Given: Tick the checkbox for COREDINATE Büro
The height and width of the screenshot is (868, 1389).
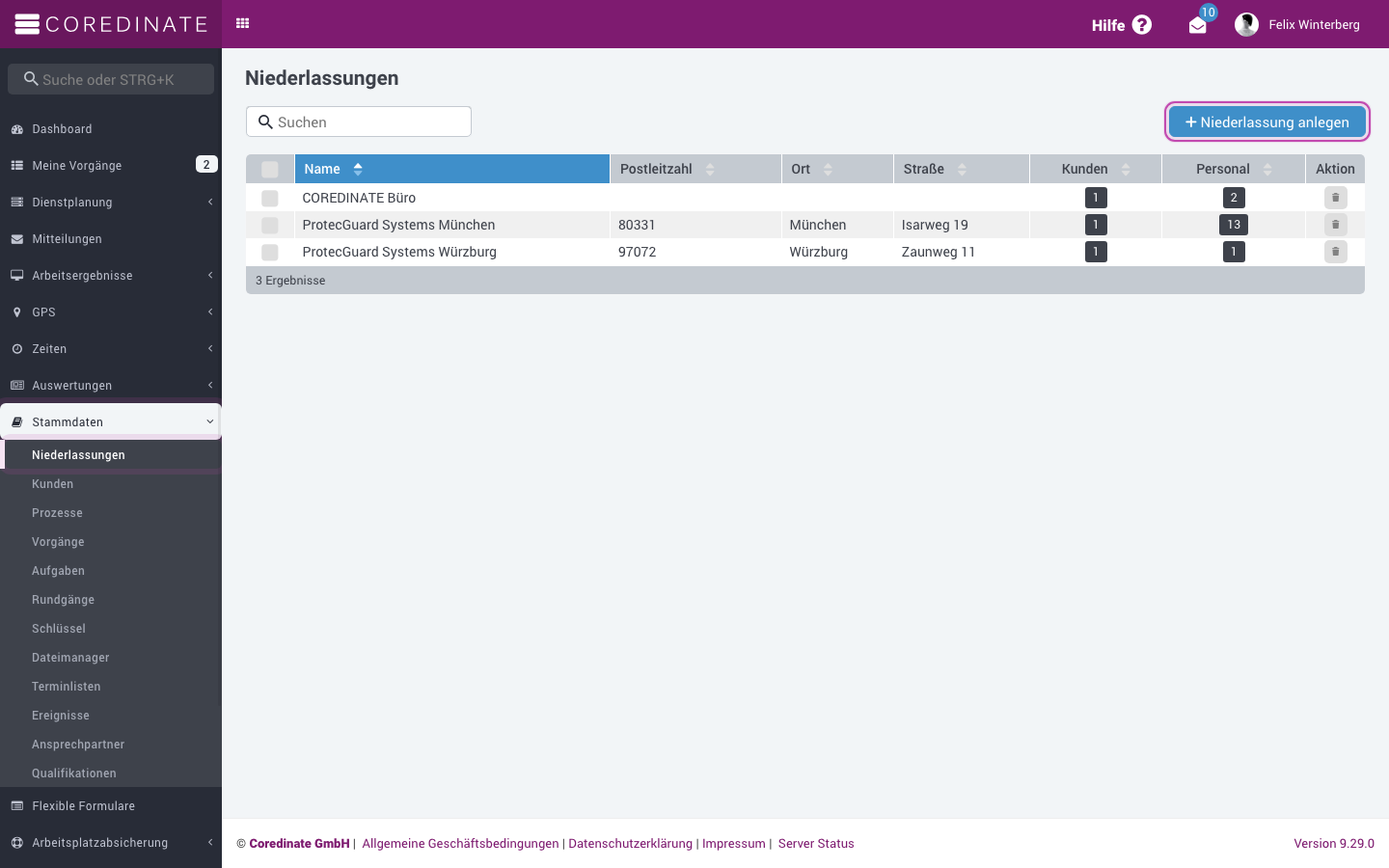Looking at the screenshot, I should [270, 198].
